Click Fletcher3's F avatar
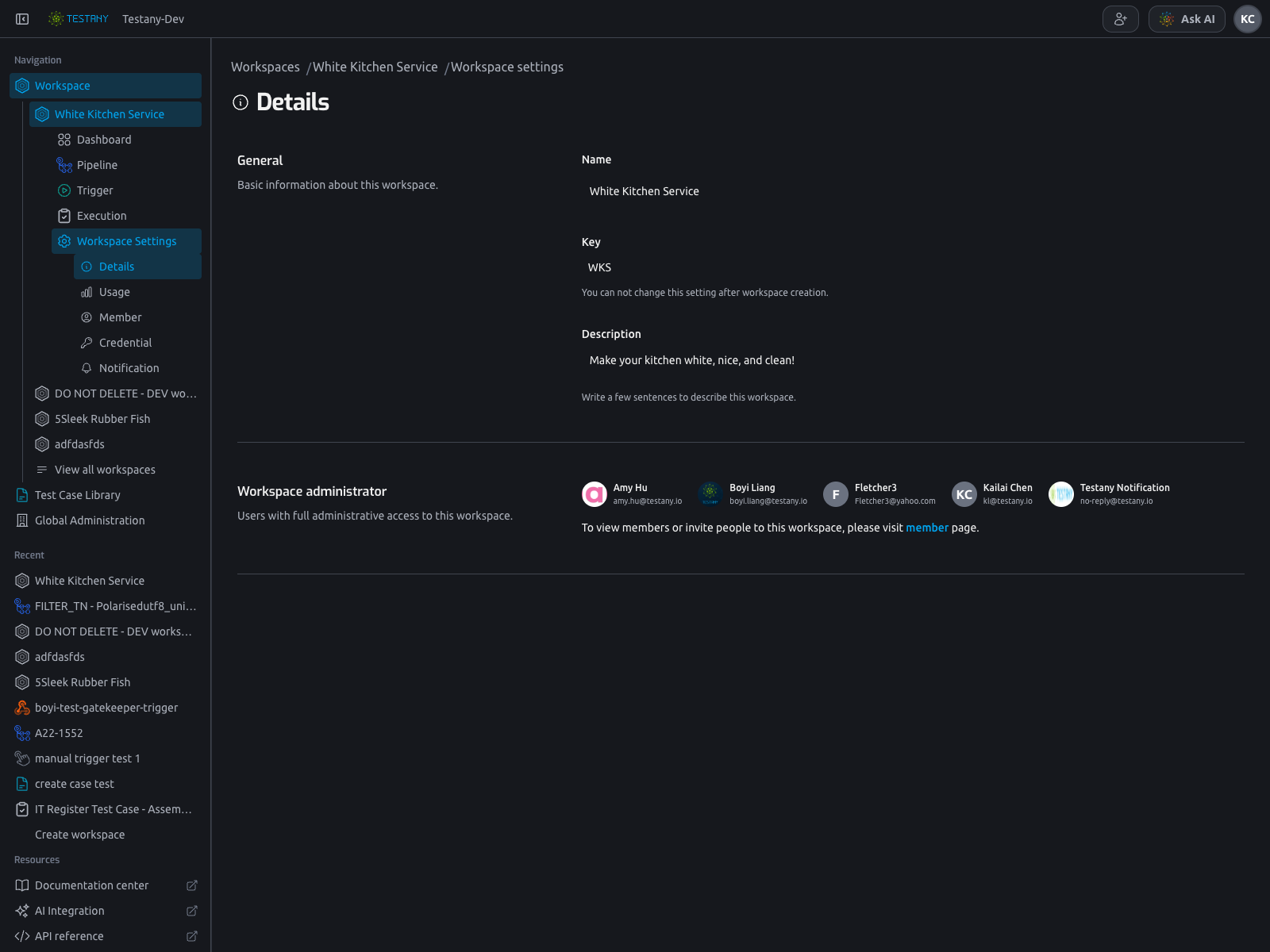Screen dimensions: 1270x952 (836, 494)
